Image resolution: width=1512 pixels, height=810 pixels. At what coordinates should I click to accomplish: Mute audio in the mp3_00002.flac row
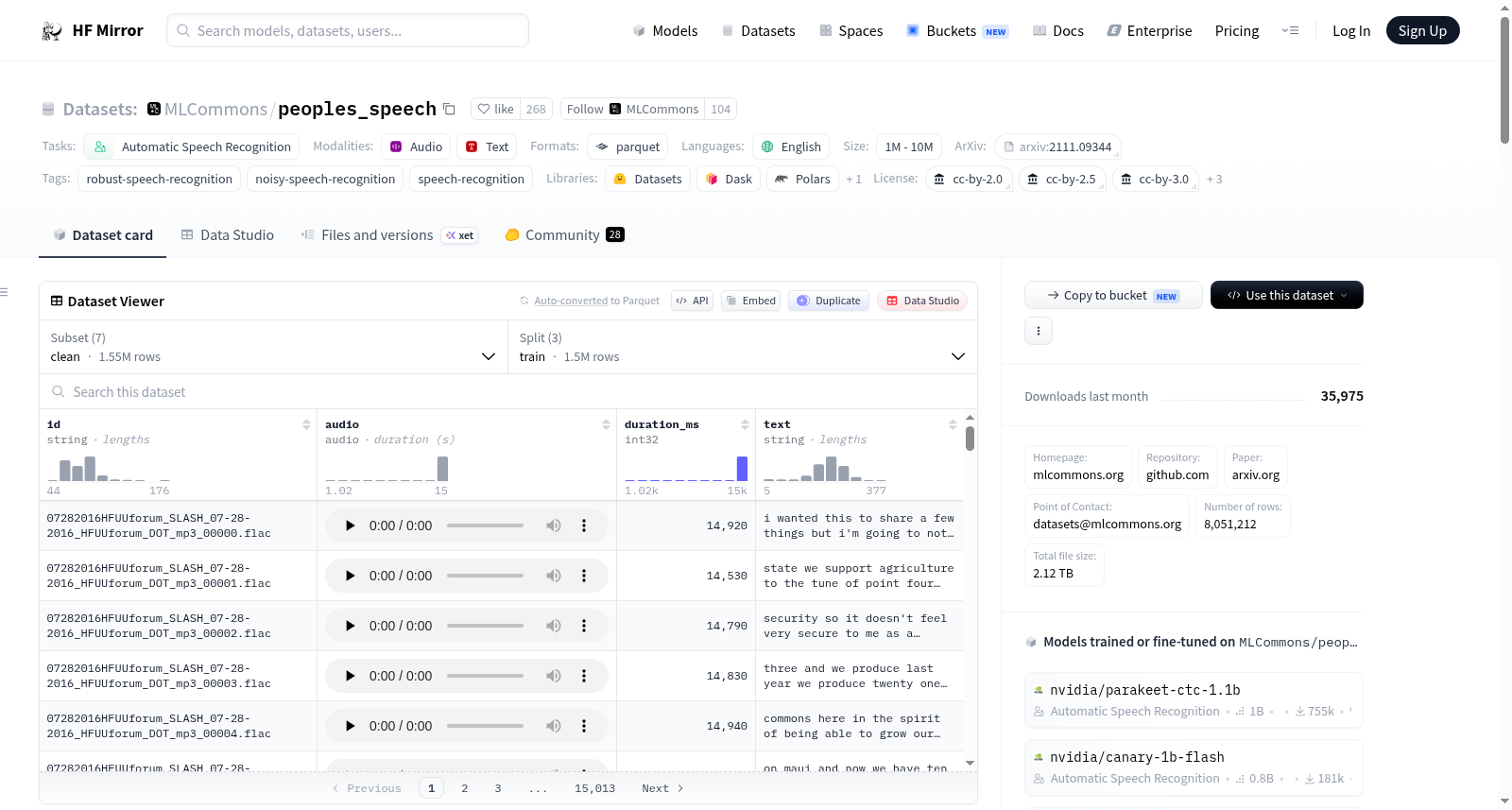(554, 626)
